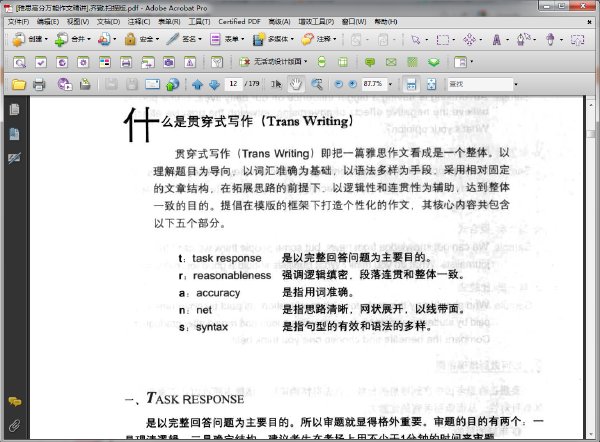The width and height of the screenshot is (600, 442).
Task: Click the globe with green up arrow
Action: pyautogui.click(x=173, y=84)
